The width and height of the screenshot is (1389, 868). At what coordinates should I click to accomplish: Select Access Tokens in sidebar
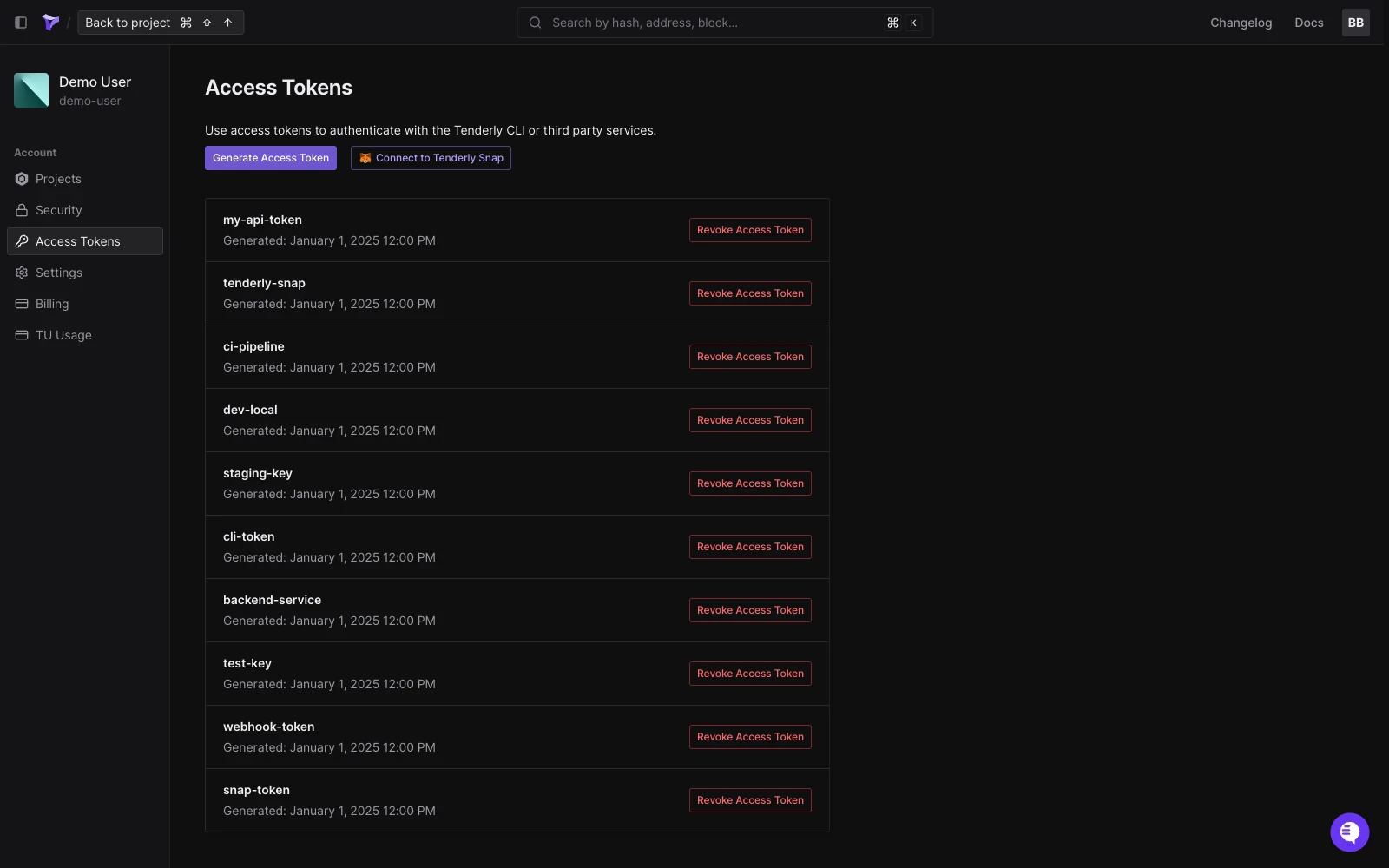[x=85, y=241]
